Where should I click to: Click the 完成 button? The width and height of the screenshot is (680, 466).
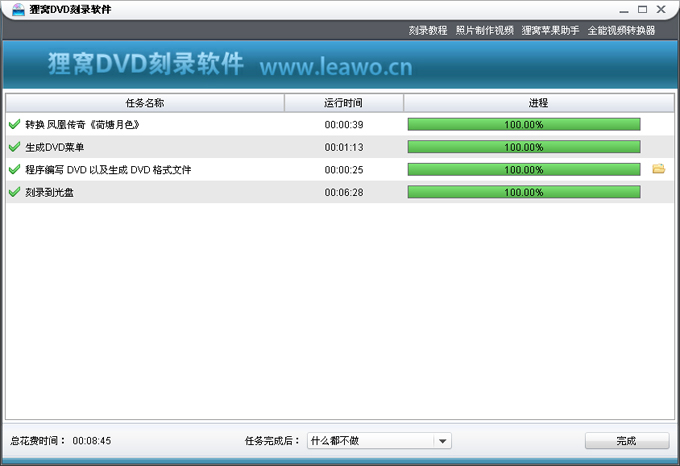point(627,441)
